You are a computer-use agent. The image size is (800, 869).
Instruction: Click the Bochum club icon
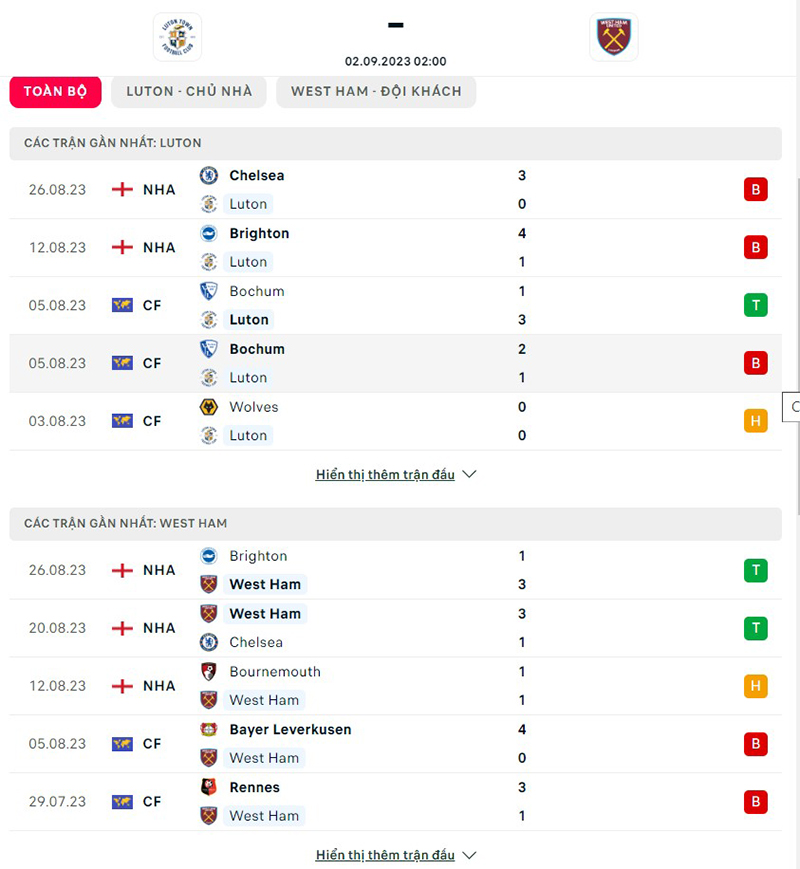click(x=209, y=291)
